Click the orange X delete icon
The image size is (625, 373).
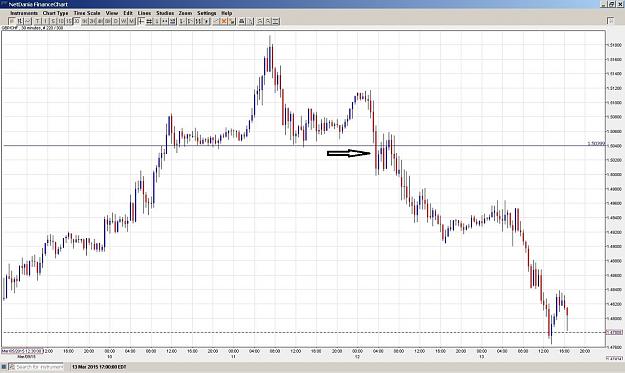[224, 21]
